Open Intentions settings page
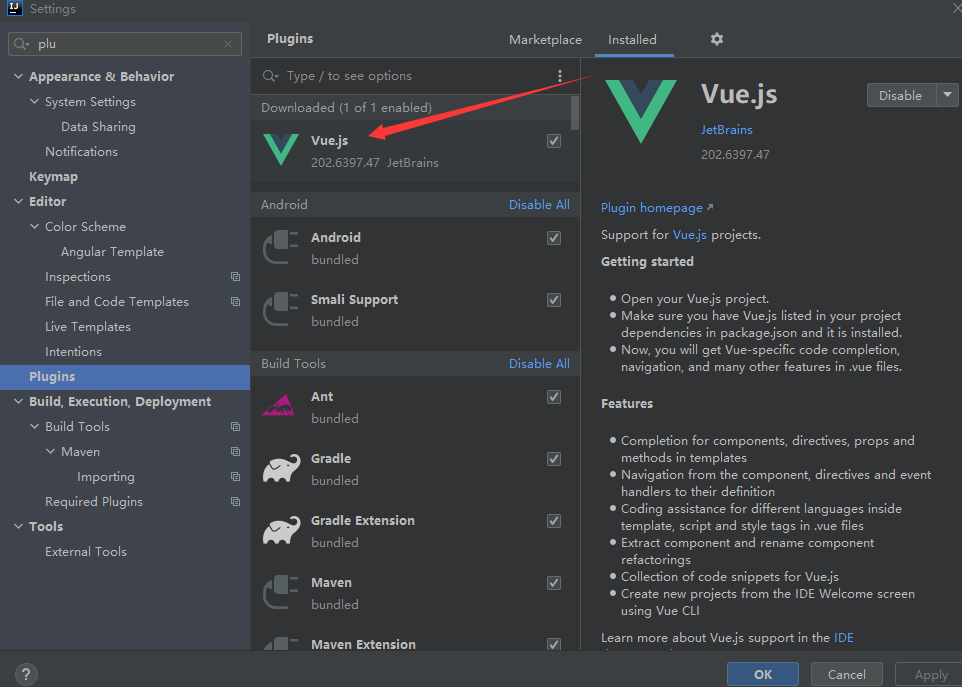This screenshot has width=962, height=687. (x=74, y=352)
